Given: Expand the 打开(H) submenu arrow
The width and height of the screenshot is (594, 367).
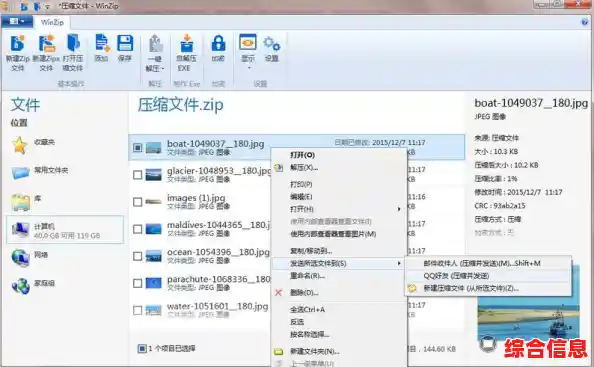Looking at the screenshot, I should click(x=399, y=209).
